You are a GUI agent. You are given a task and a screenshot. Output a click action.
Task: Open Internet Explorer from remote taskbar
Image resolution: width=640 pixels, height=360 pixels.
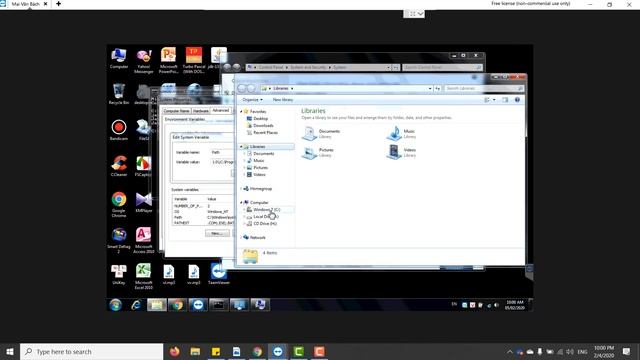pos(136,304)
